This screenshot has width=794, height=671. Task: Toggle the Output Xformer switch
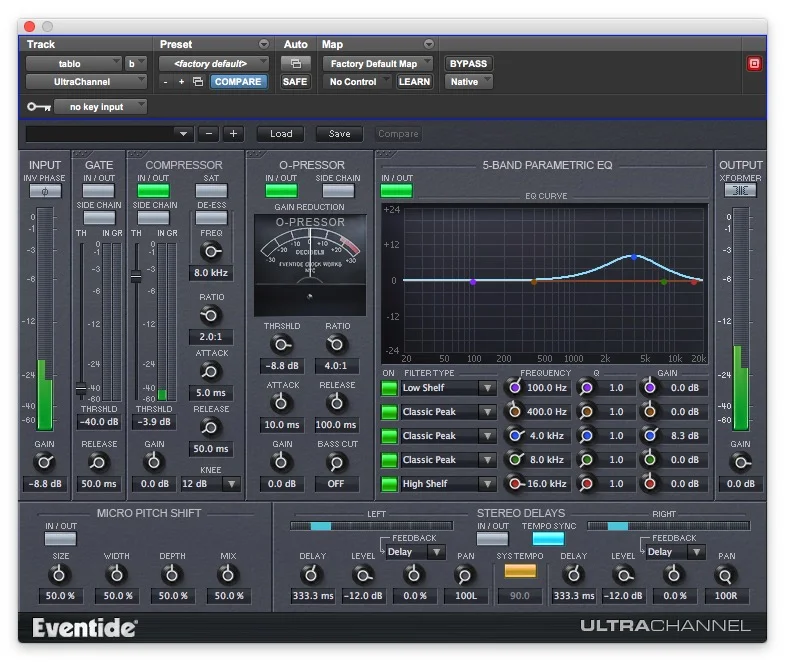coord(740,190)
